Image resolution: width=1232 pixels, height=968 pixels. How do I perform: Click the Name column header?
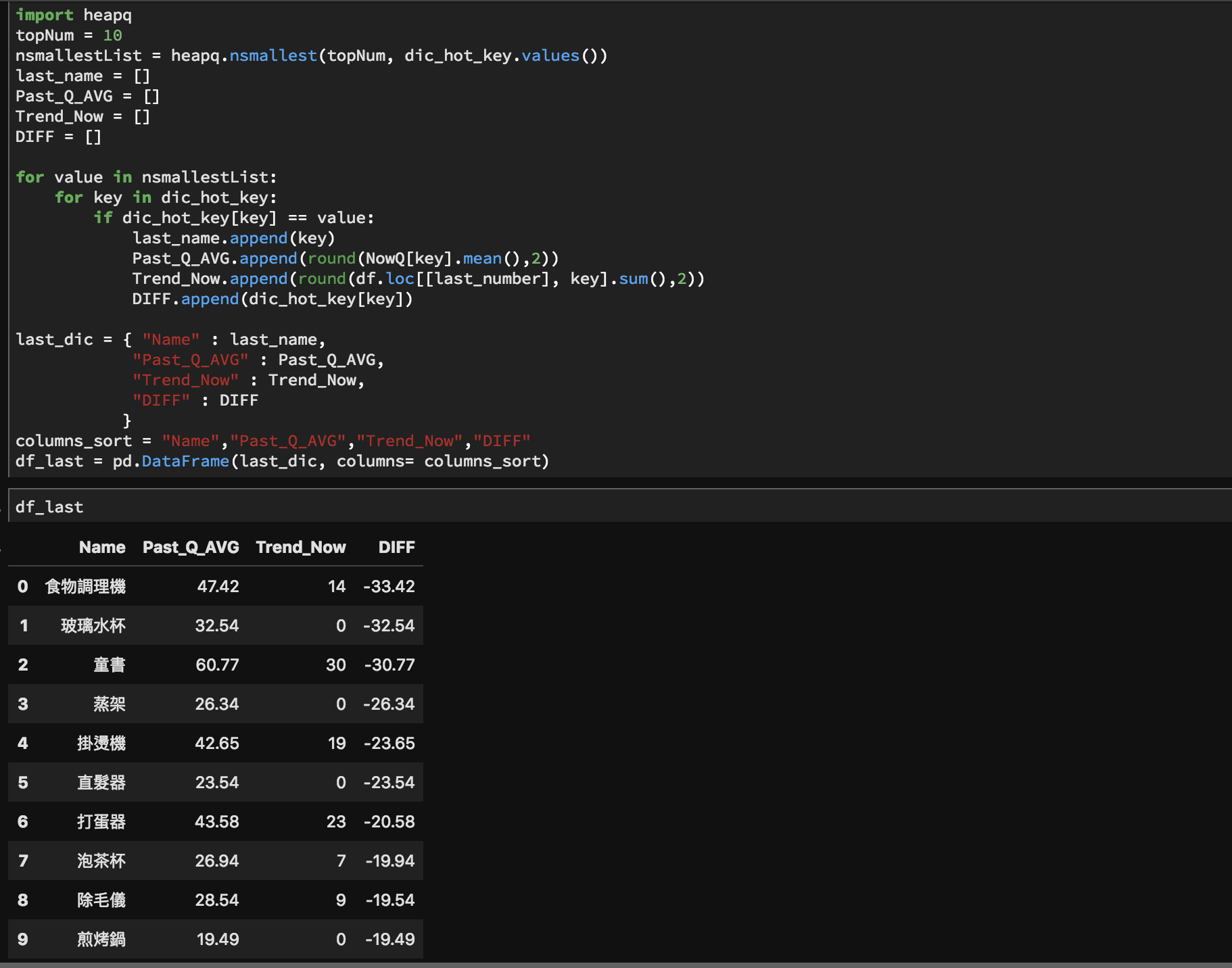click(x=102, y=547)
